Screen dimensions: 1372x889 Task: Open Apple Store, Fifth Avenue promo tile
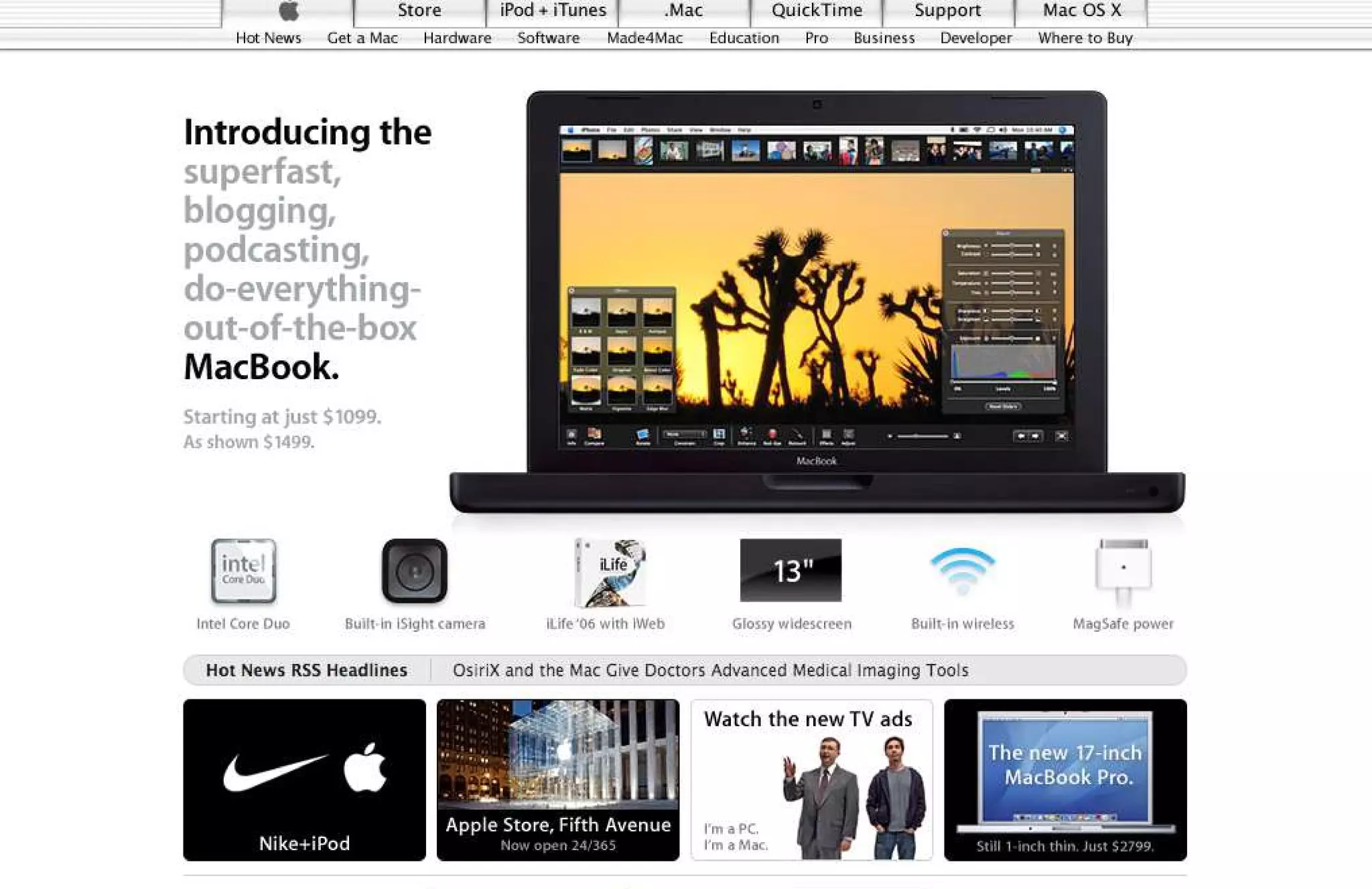pos(558,780)
